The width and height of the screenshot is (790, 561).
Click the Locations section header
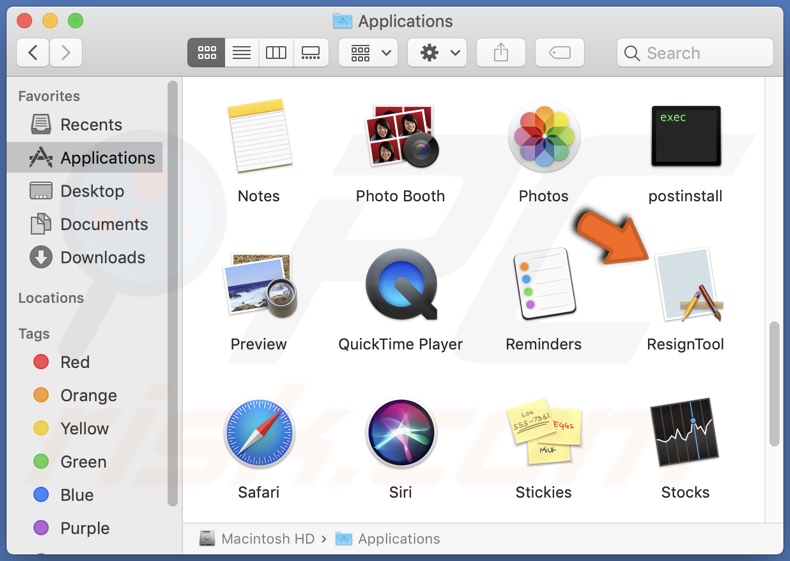point(51,298)
